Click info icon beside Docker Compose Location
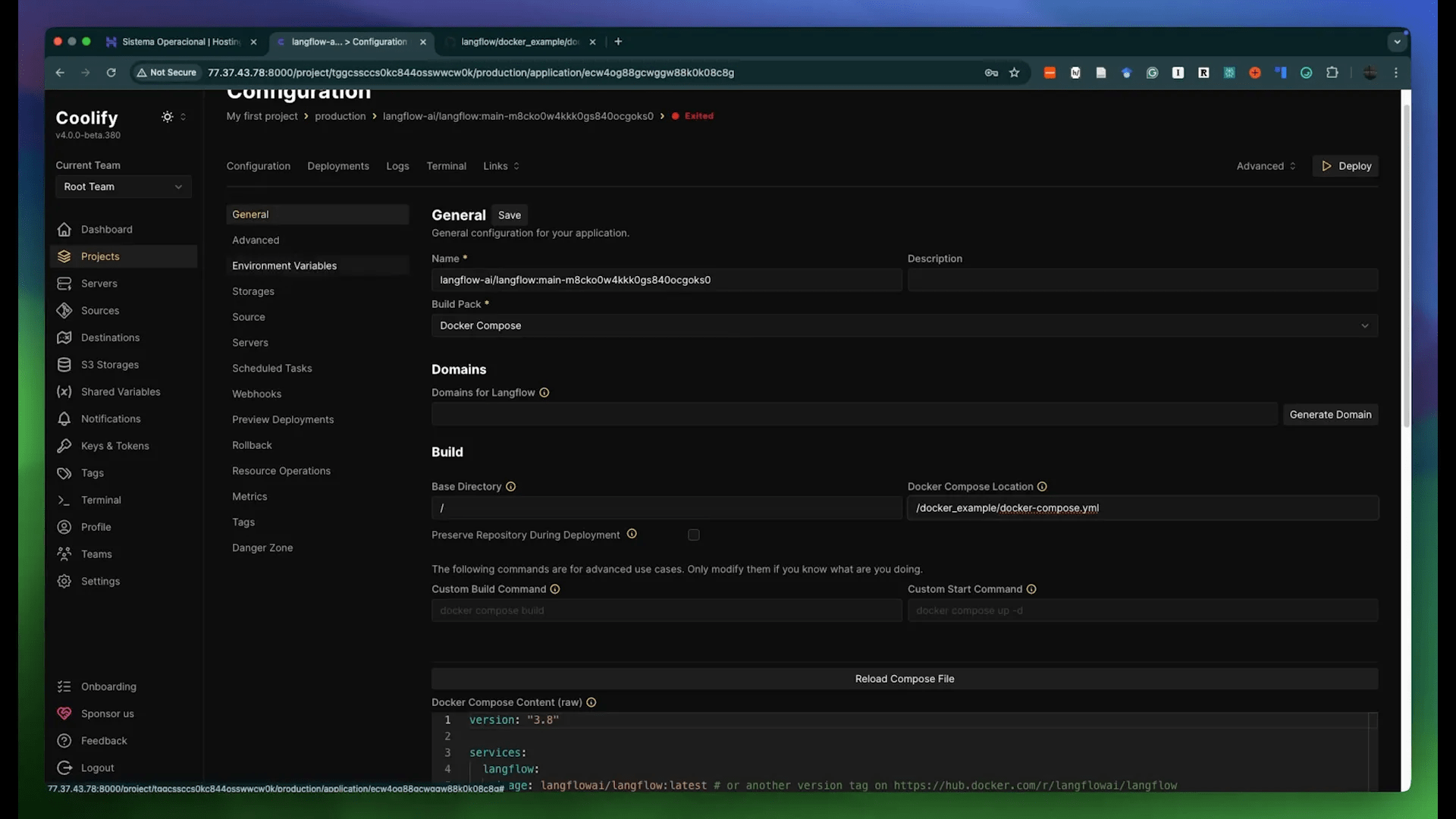The height and width of the screenshot is (819, 1456). (1042, 487)
